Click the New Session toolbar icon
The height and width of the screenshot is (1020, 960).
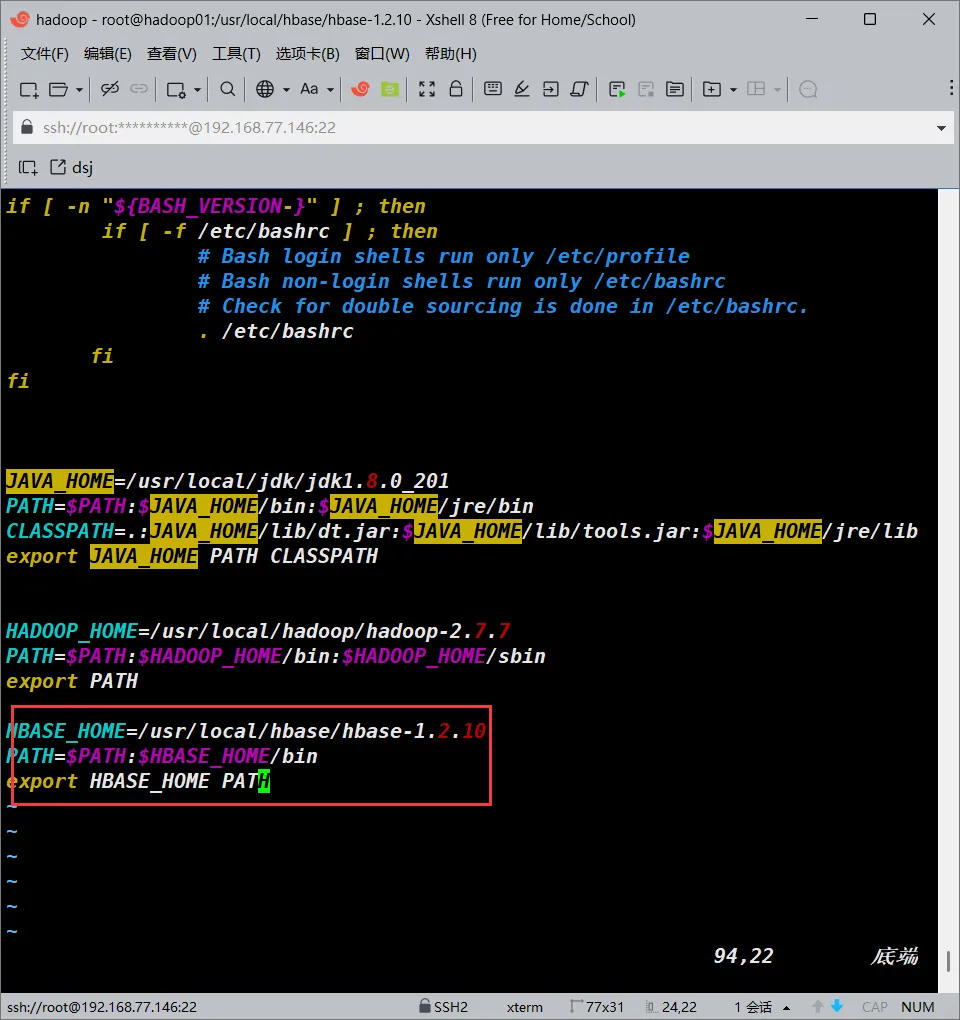click(x=29, y=89)
